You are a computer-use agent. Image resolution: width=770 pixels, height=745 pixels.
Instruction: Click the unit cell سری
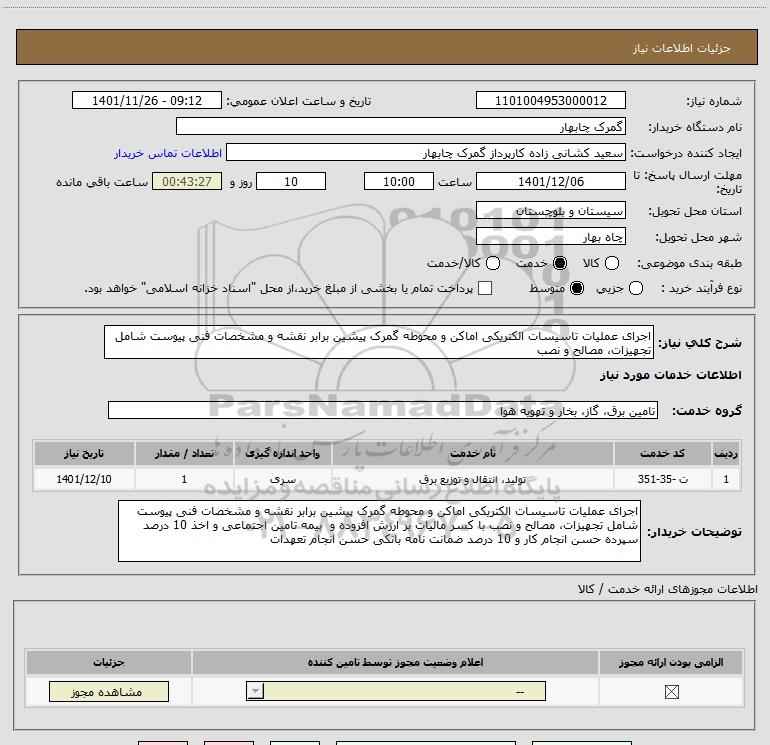click(282, 479)
